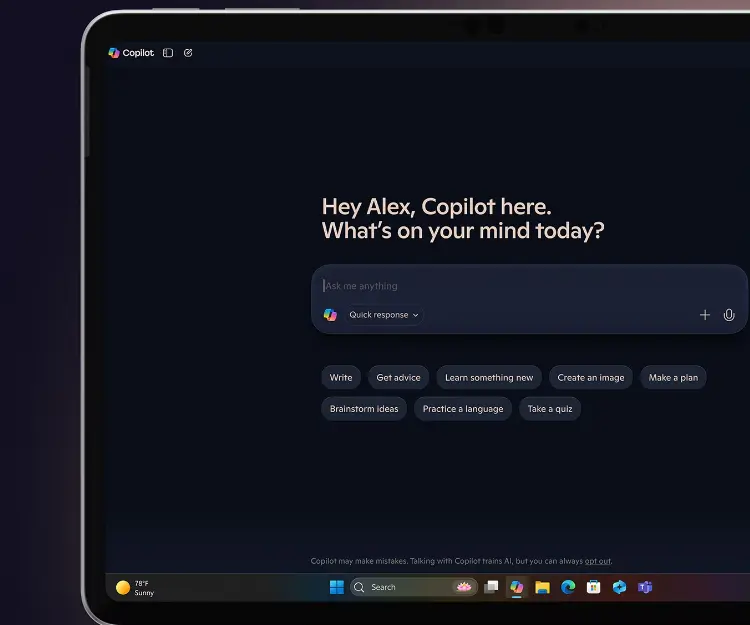
Task: Click the Make a plan chip
Action: [673, 377]
